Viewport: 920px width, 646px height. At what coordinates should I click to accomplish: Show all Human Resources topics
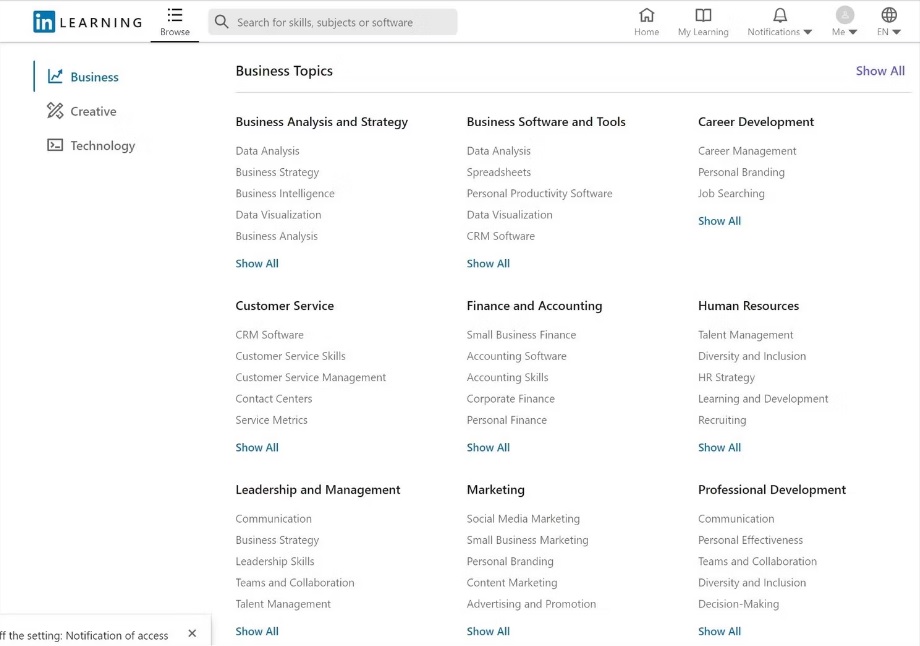(x=719, y=447)
